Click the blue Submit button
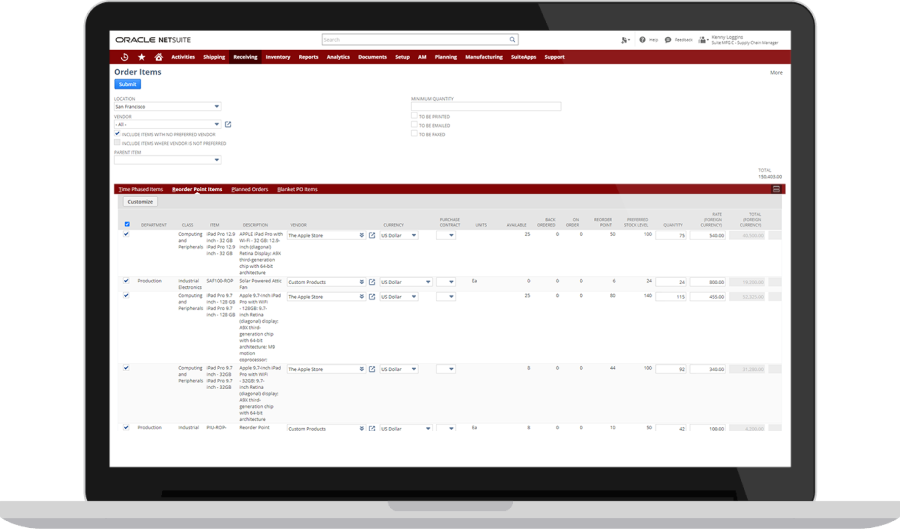Screen dimensions: 900x529 (x=127, y=84)
